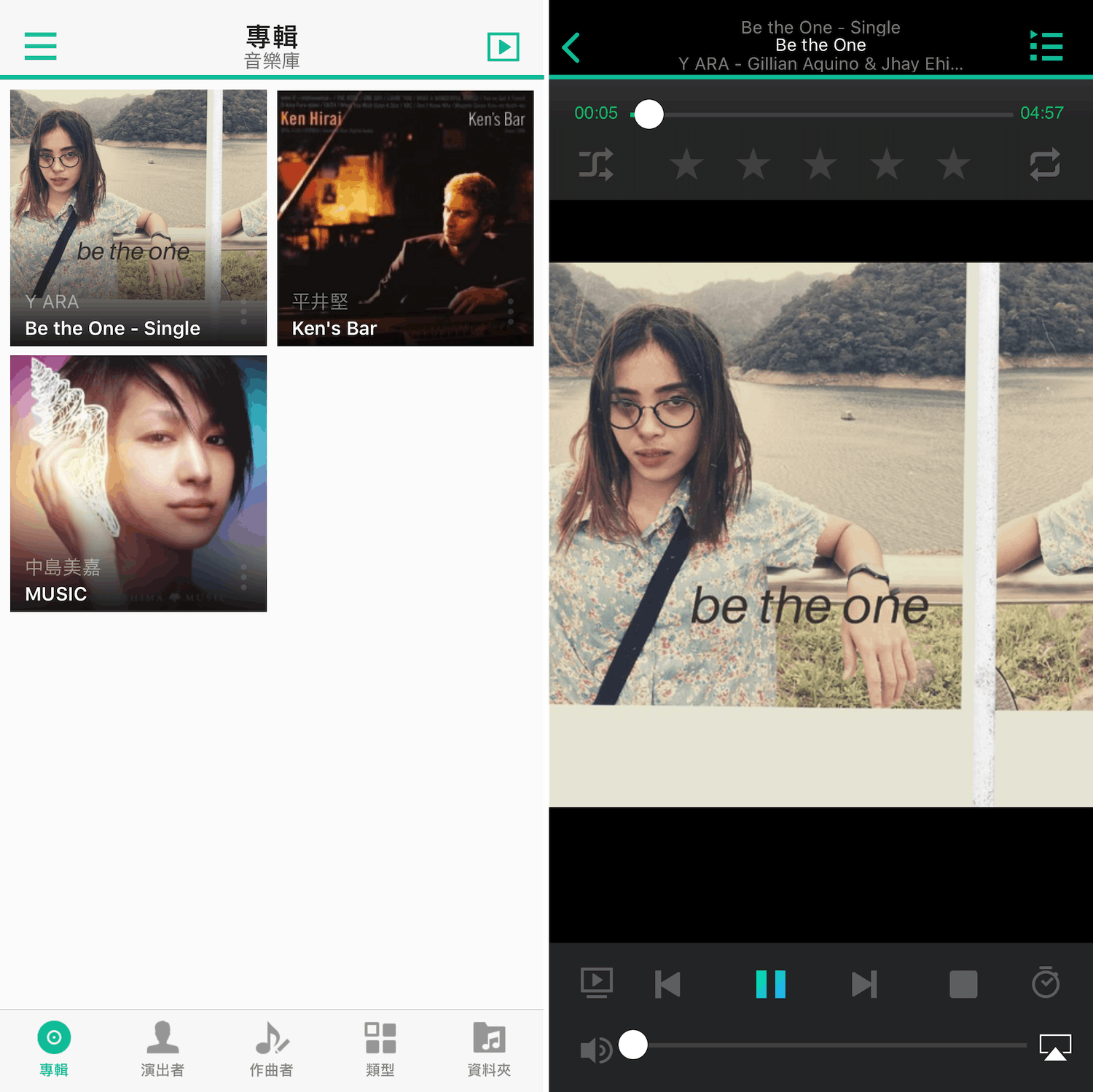The height and width of the screenshot is (1092, 1093).
Task: Open the Be the One - Single album
Action: pos(138,218)
